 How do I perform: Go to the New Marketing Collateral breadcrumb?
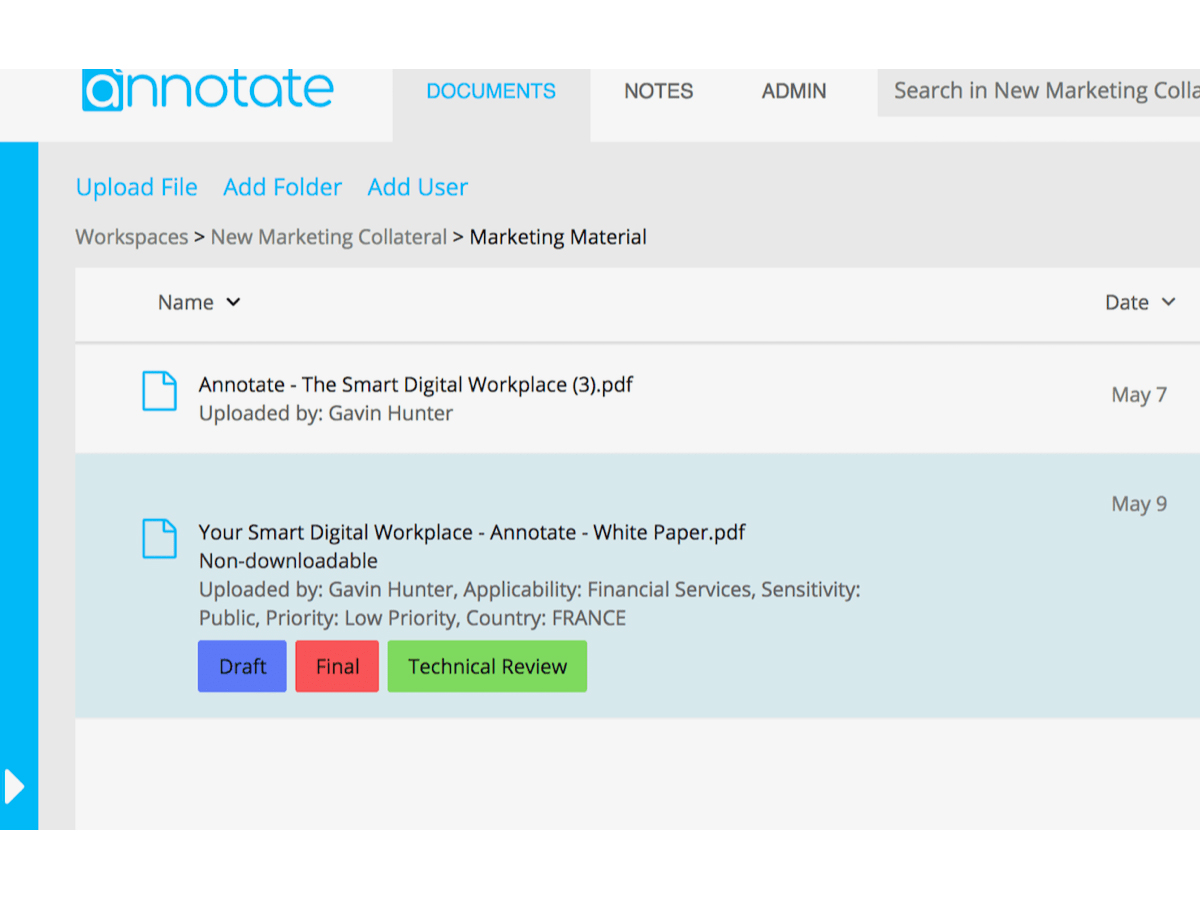[x=328, y=237]
